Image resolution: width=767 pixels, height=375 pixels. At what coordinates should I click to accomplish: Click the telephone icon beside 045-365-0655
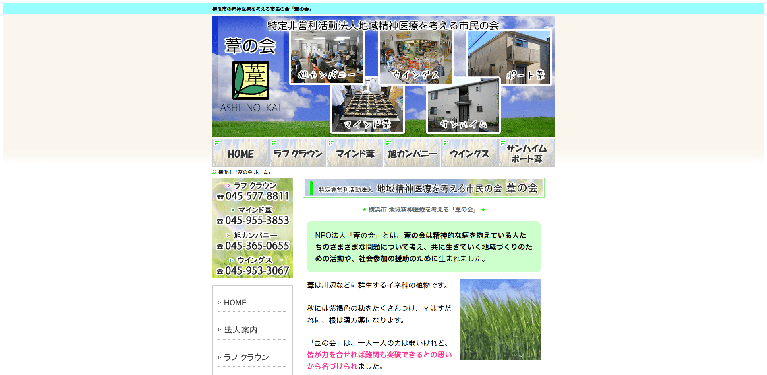[221, 246]
